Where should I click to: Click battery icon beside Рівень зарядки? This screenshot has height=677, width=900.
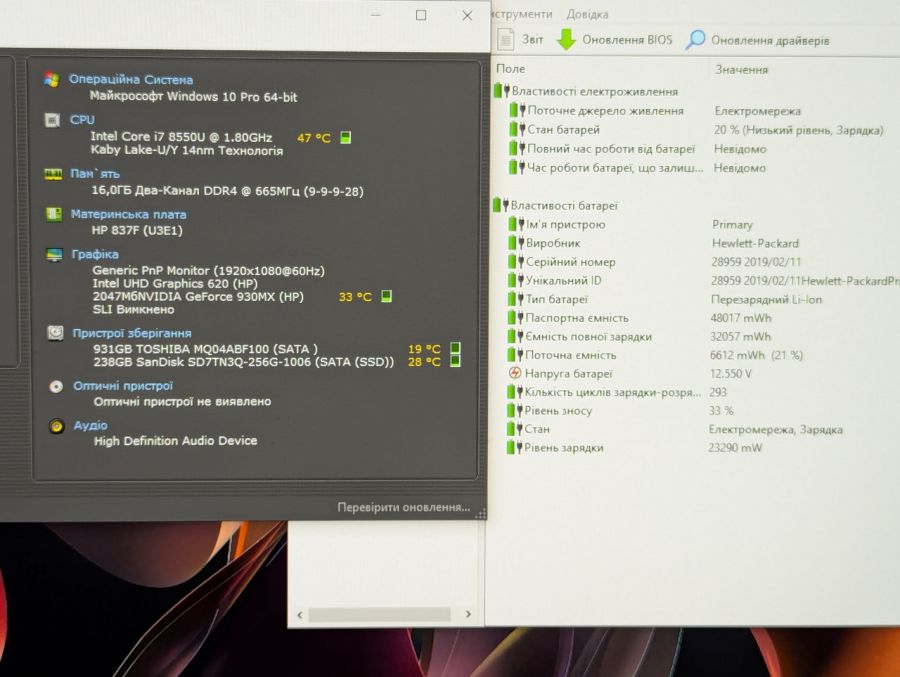point(514,447)
